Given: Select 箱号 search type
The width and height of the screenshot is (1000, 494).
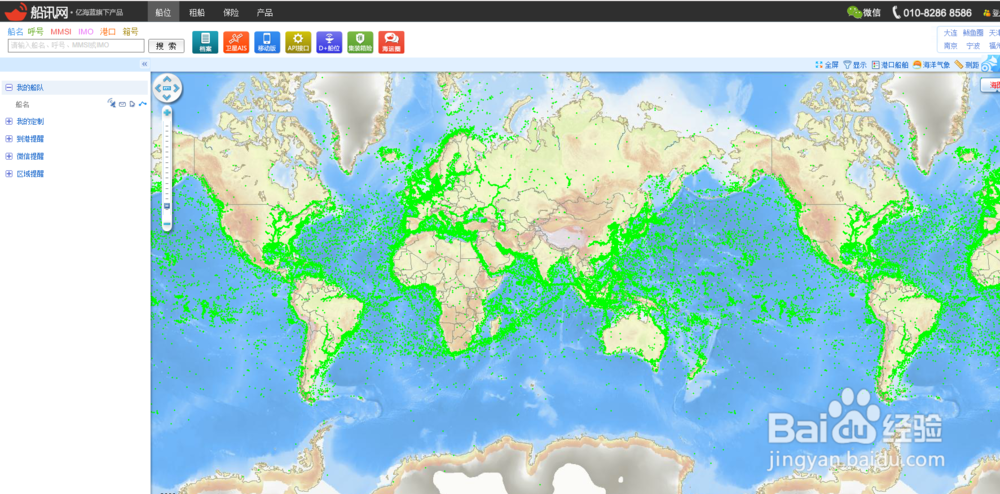Looking at the screenshot, I should pyautogui.click(x=130, y=31).
